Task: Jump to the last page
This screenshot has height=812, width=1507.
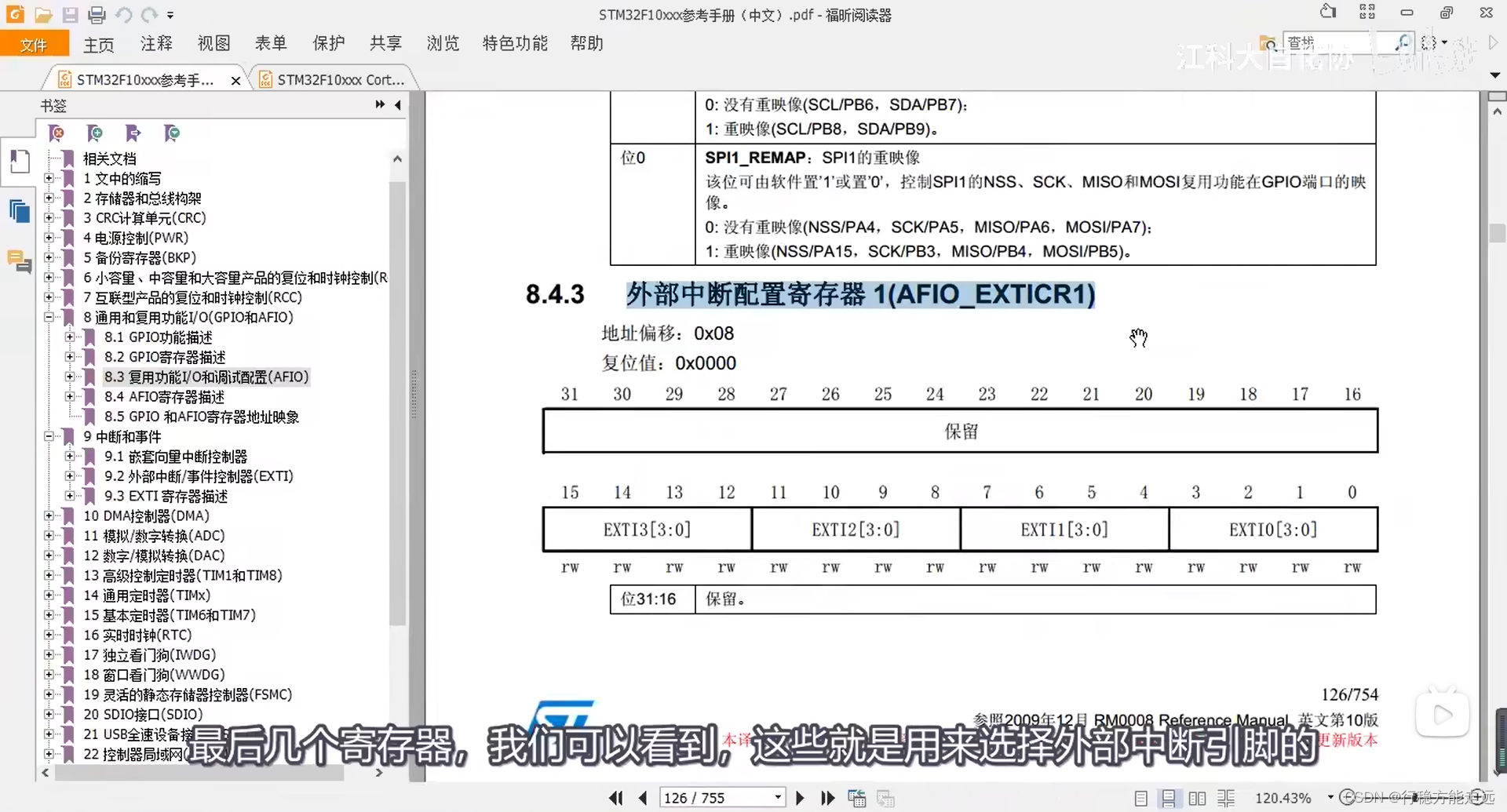Action: click(827, 798)
